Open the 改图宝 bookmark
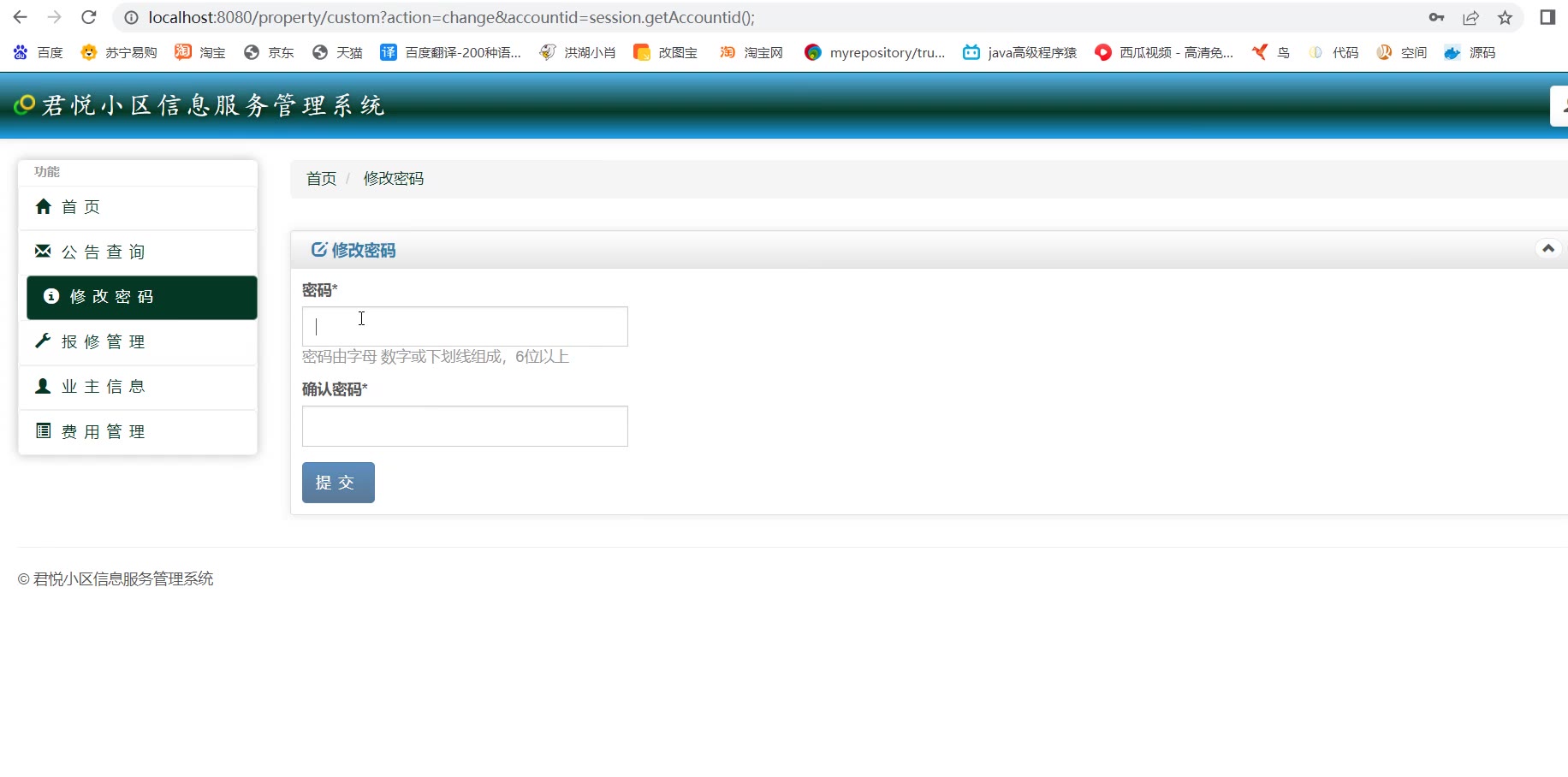Image resolution: width=1568 pixels, height=777 pixels. [x=665, y=52]
